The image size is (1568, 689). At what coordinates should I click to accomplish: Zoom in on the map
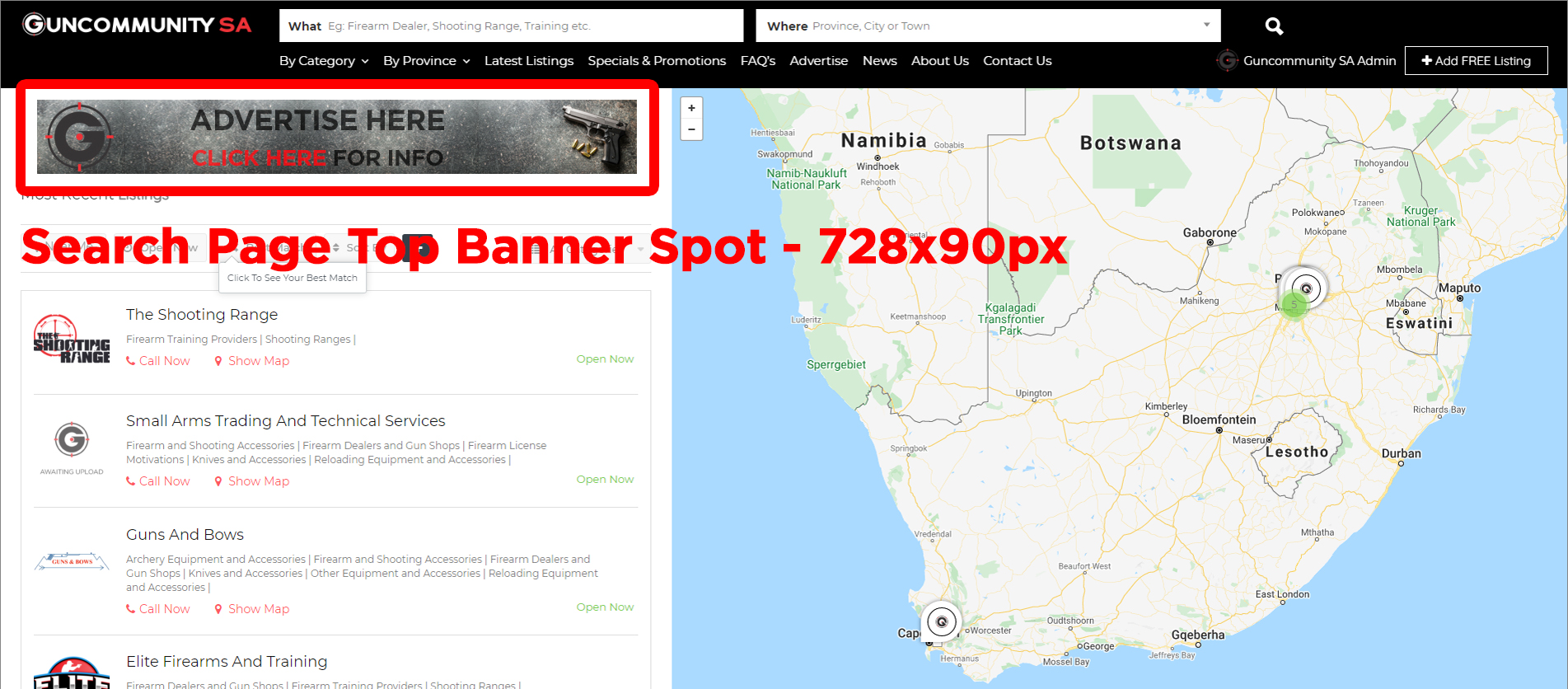691,108
